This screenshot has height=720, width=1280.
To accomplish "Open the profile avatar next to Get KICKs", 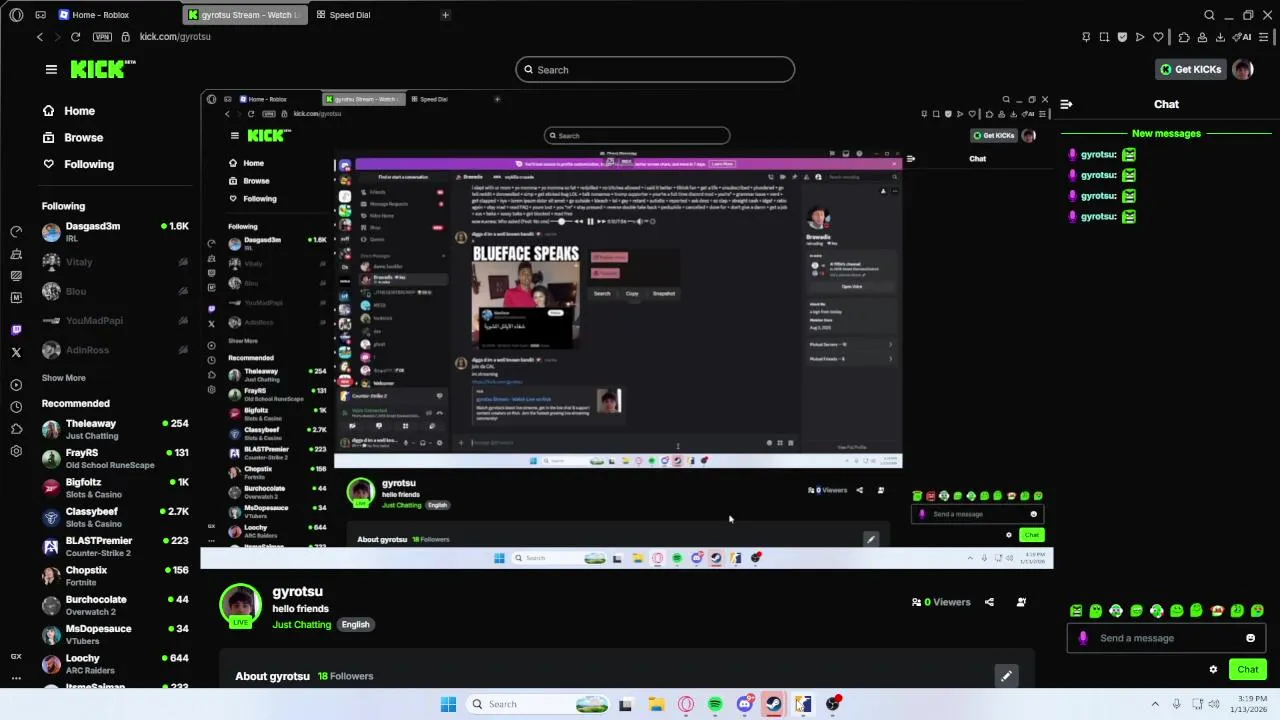I will tap(1243, 69).
